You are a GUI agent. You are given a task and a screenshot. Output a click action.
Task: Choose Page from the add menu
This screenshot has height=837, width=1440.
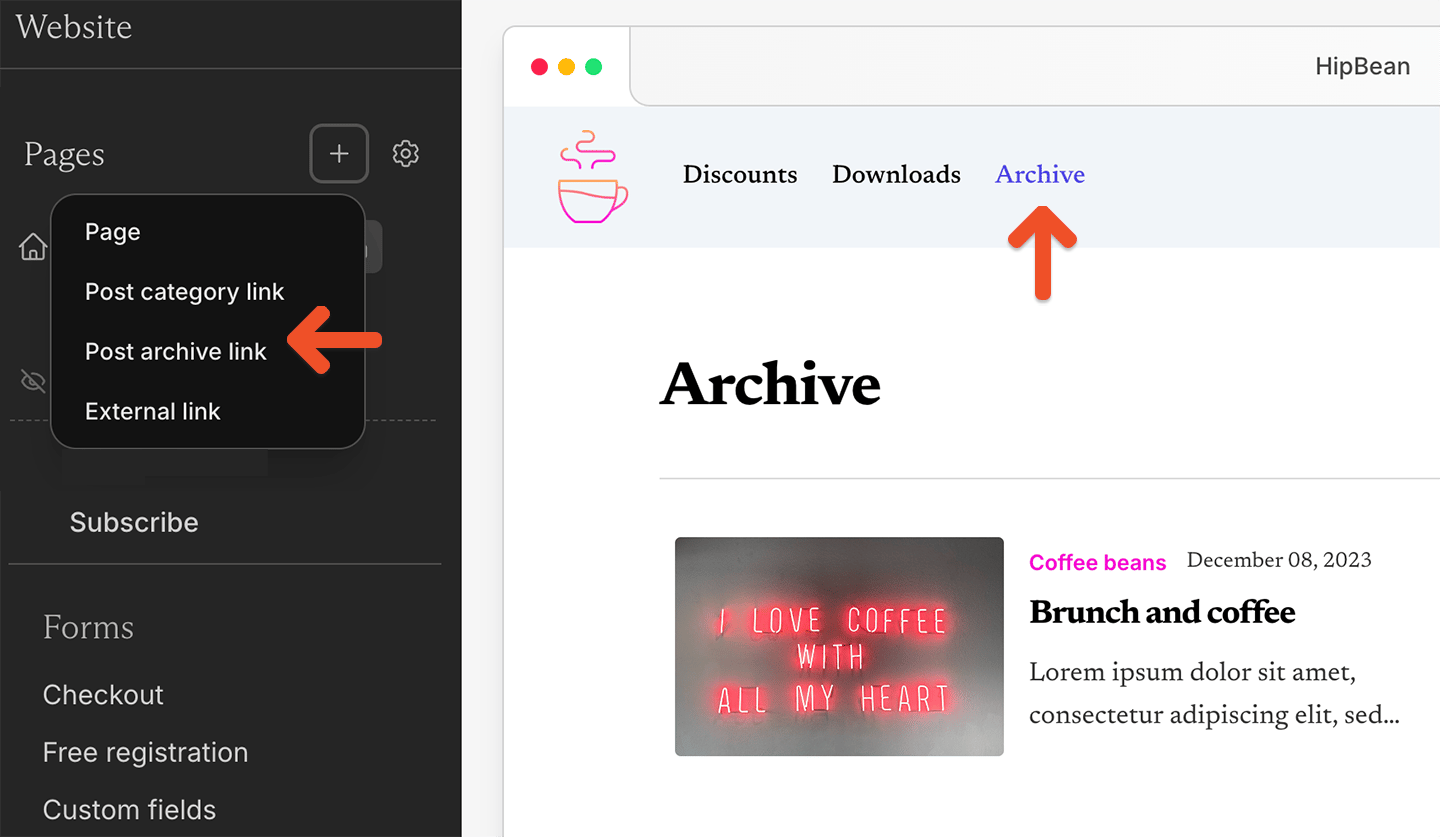pos(112,232)
